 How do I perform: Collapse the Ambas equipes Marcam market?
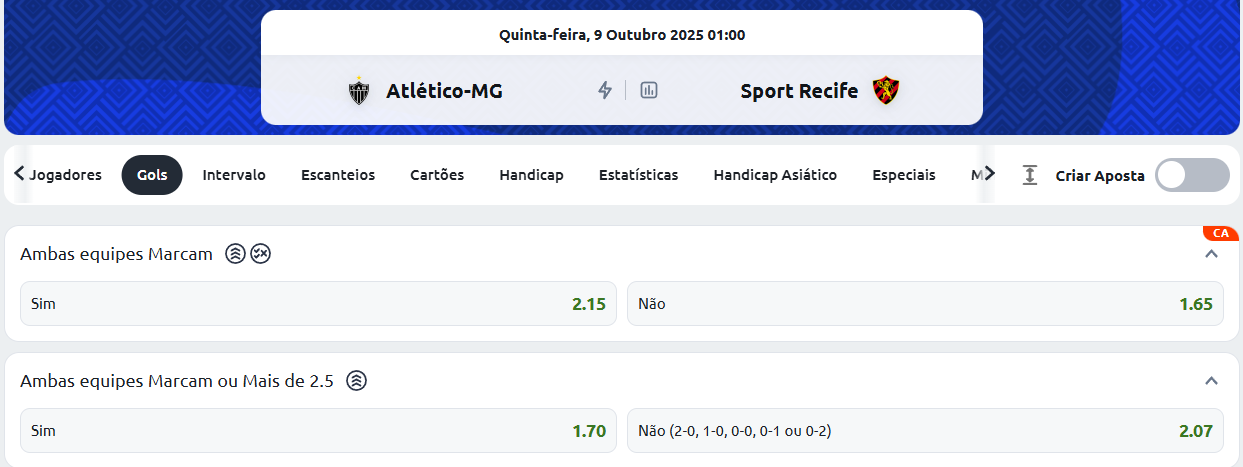coord(1212,254)
